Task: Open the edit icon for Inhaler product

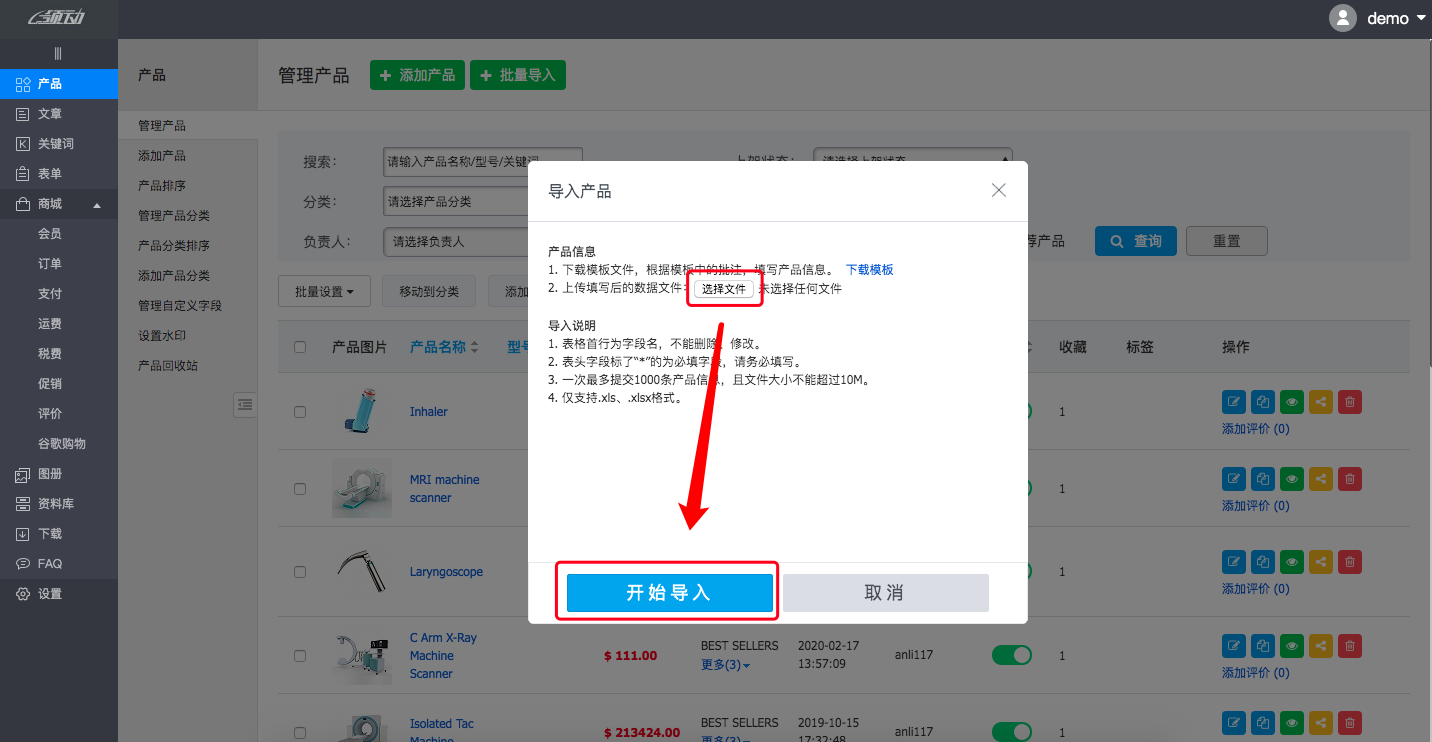Action: pos(1233,401)
